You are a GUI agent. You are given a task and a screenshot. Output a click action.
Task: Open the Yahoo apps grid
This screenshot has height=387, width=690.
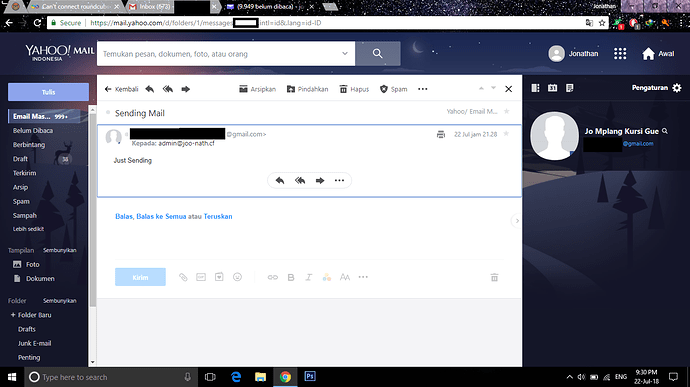coord(620,54)
